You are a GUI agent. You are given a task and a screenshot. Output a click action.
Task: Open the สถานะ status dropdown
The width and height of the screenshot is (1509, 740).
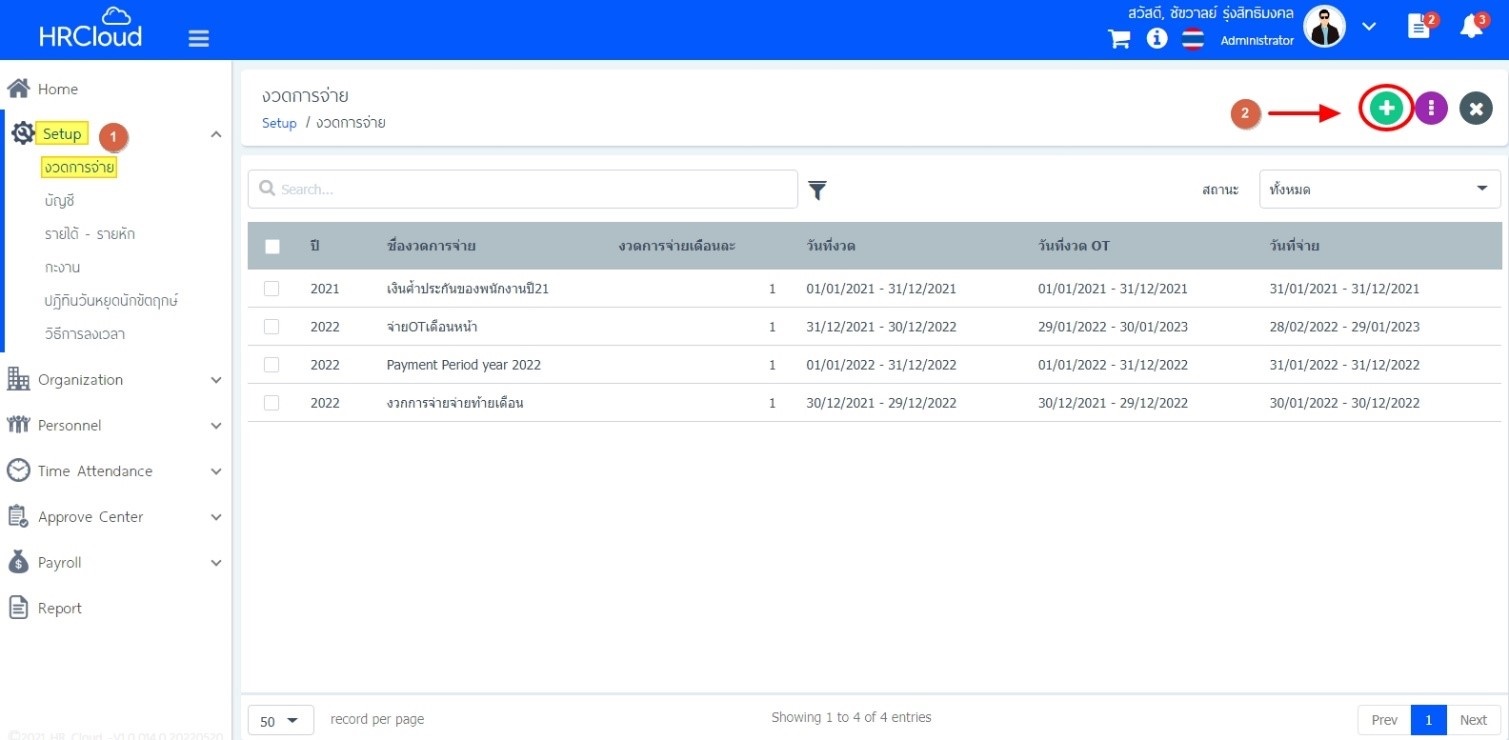coord(1379,189)
